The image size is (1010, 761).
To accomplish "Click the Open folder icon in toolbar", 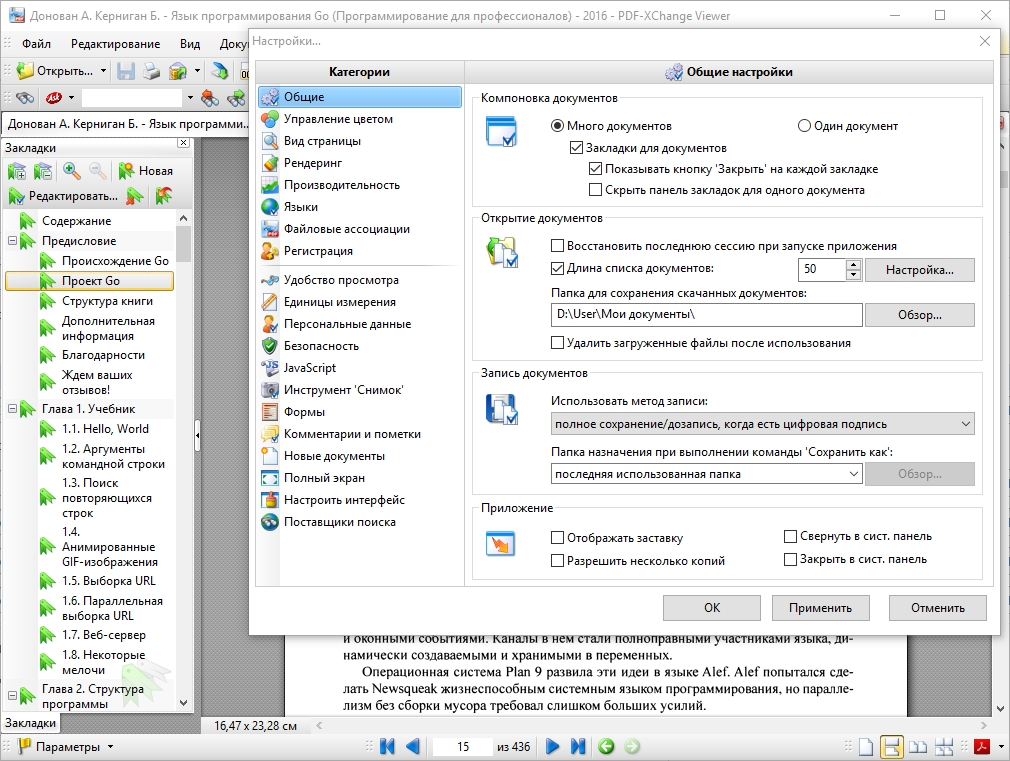I will coord(24,71).
